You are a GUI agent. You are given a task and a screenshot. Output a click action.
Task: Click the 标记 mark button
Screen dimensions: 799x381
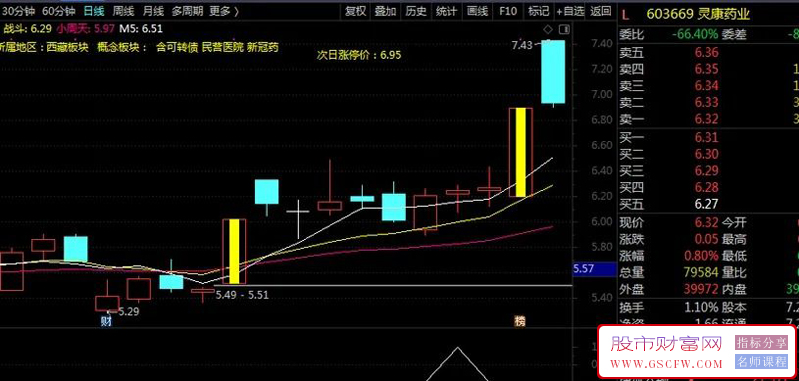539,11
